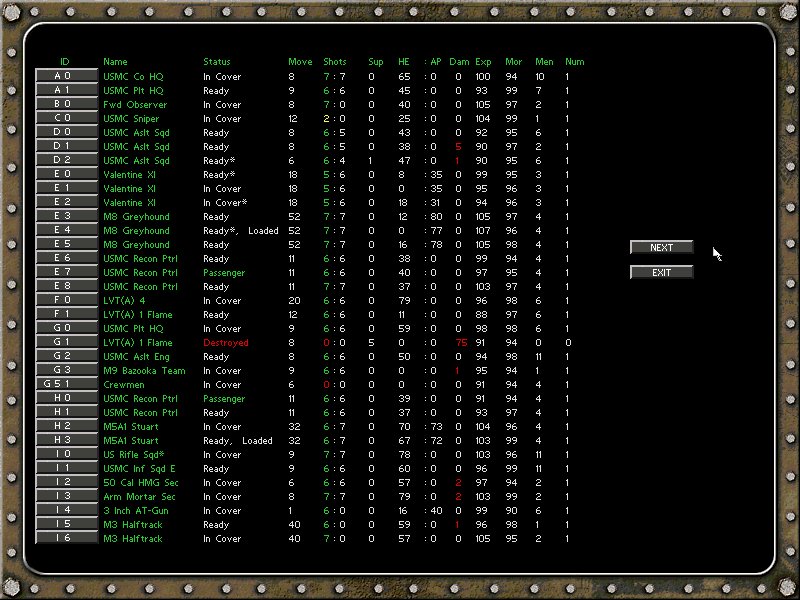
Task: Click the In Cover* status text
Action: (x=225, y=203)
